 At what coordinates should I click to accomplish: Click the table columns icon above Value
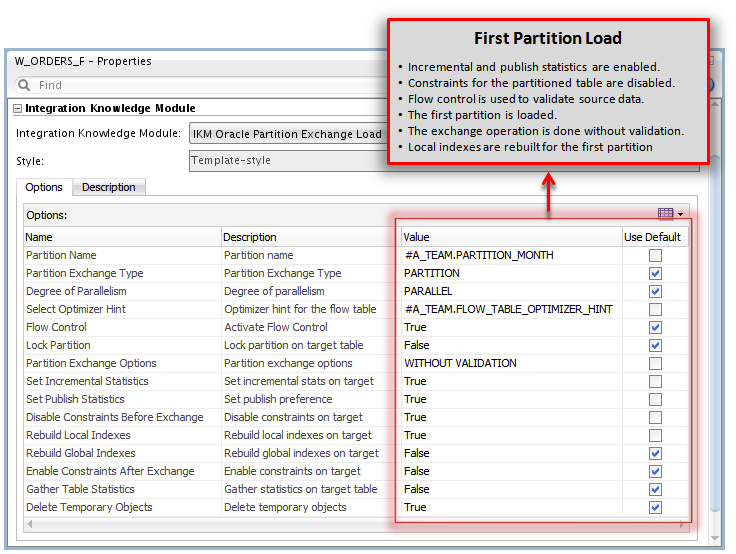pyautogui.click(x=665, y=213)
